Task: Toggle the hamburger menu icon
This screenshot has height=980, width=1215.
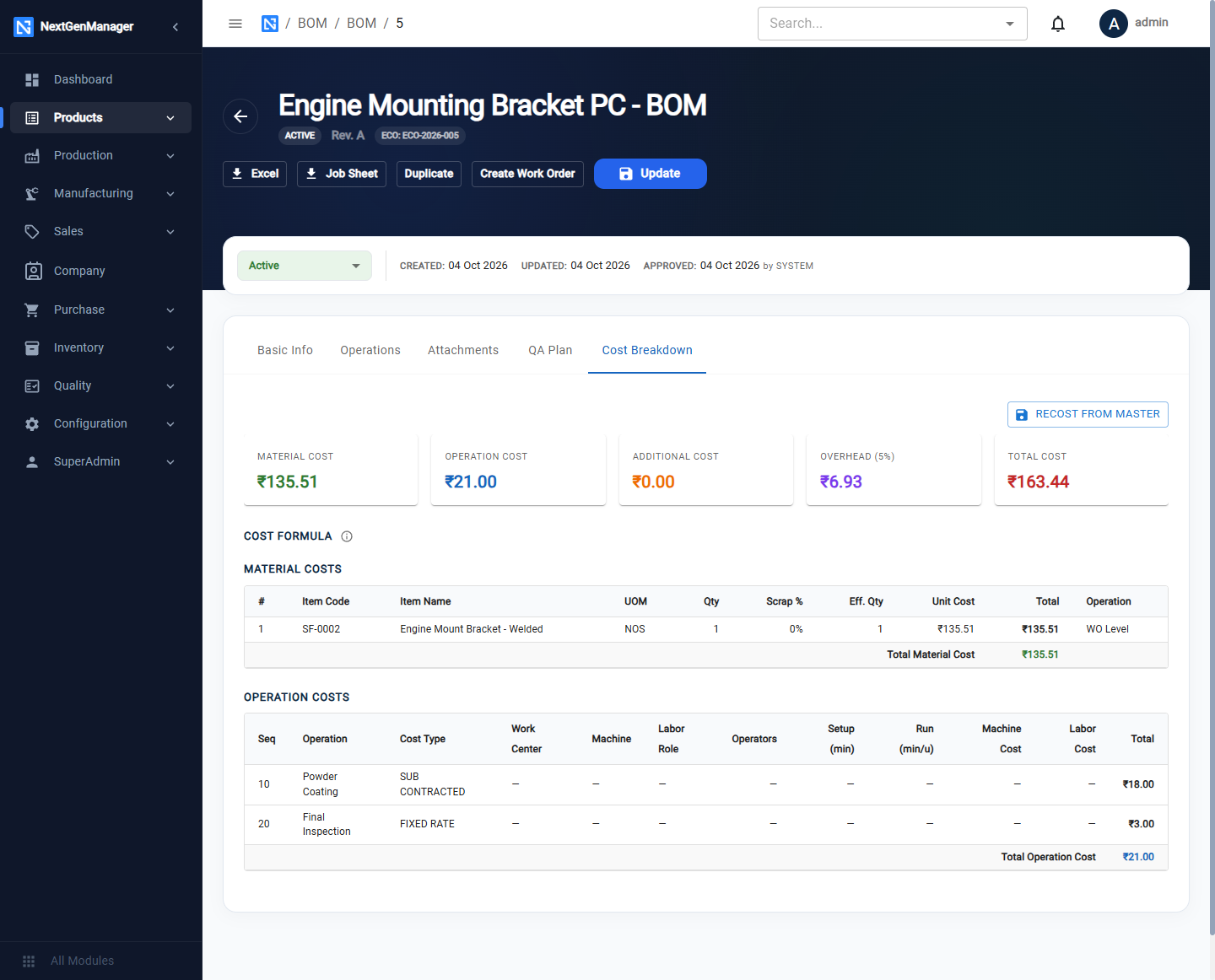Action: tap(235, 24)
